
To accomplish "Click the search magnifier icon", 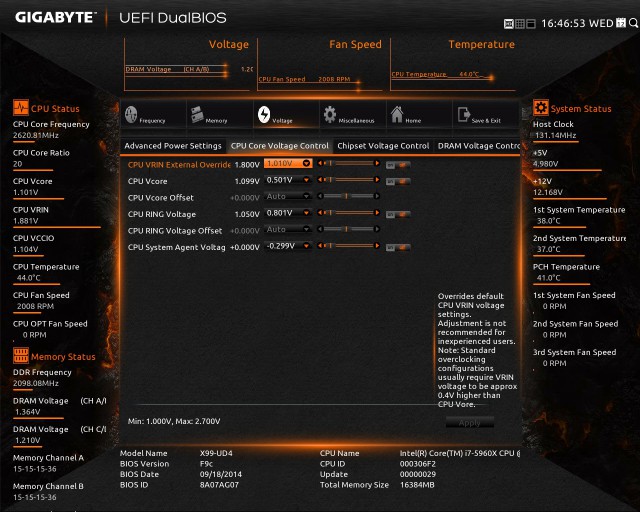I will pos(633,23).
